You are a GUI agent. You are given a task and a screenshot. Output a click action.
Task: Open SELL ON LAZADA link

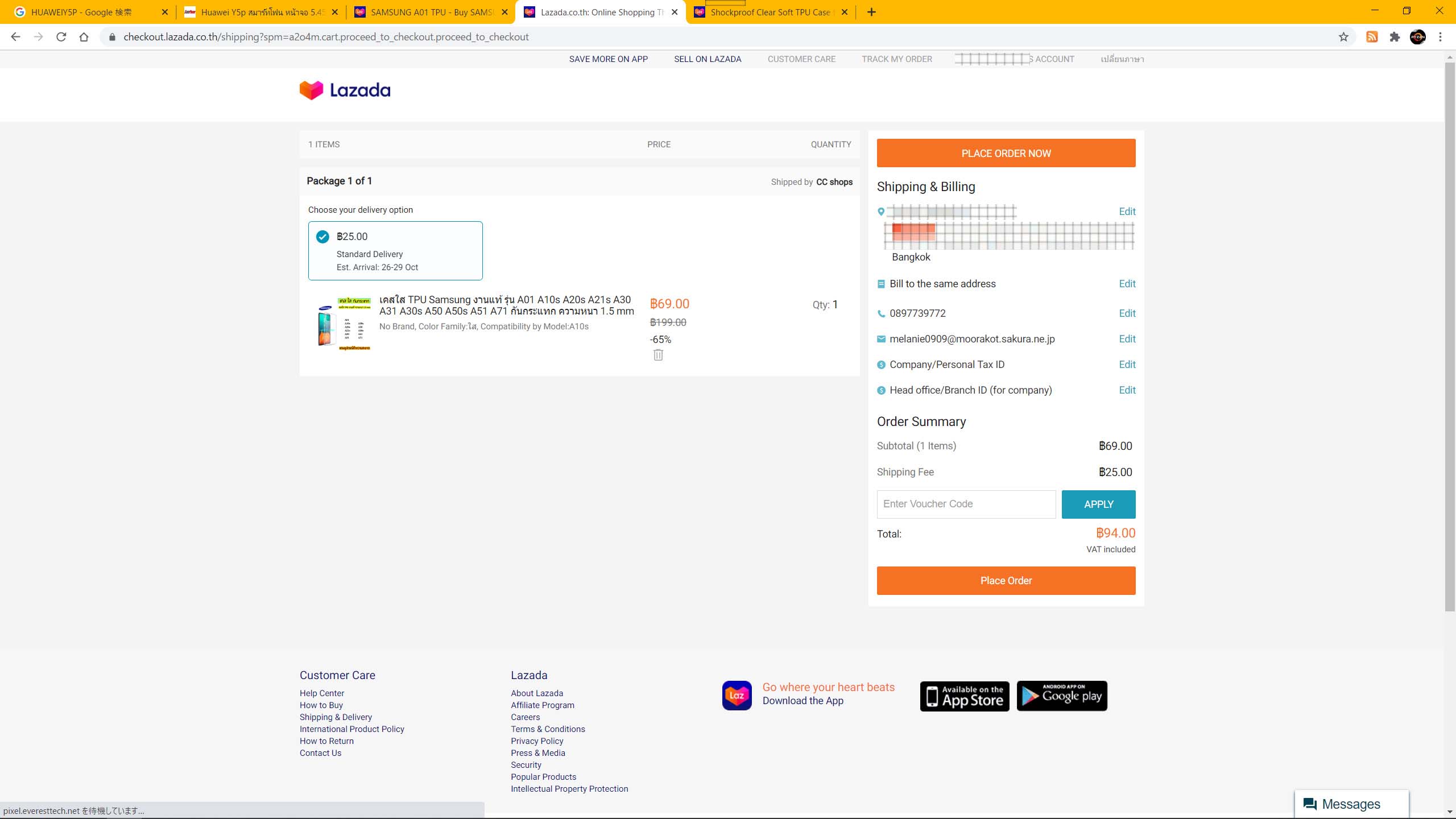pos(708,59)
